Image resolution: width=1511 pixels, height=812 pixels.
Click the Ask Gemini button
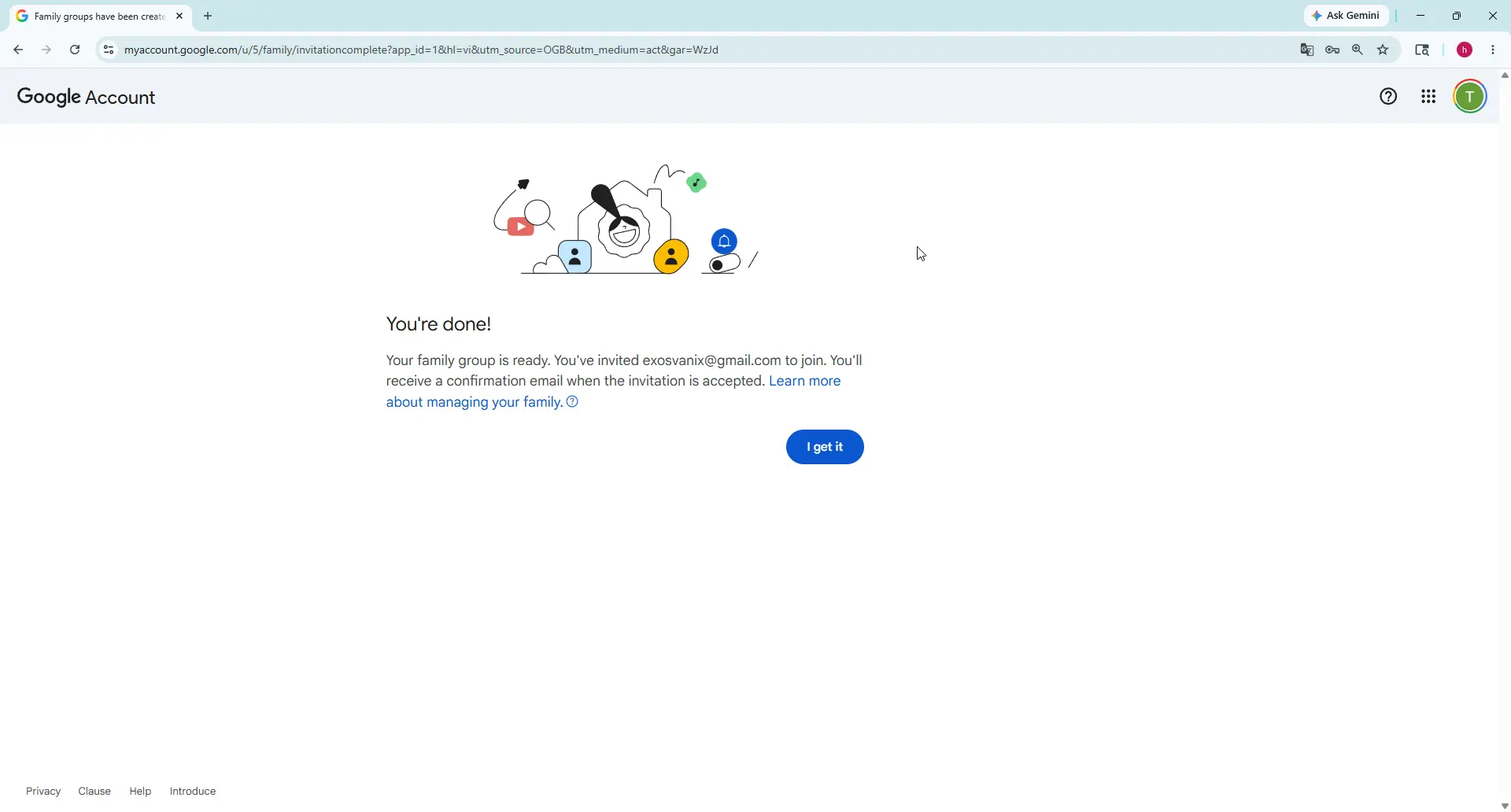click(x=1347, y=16)
